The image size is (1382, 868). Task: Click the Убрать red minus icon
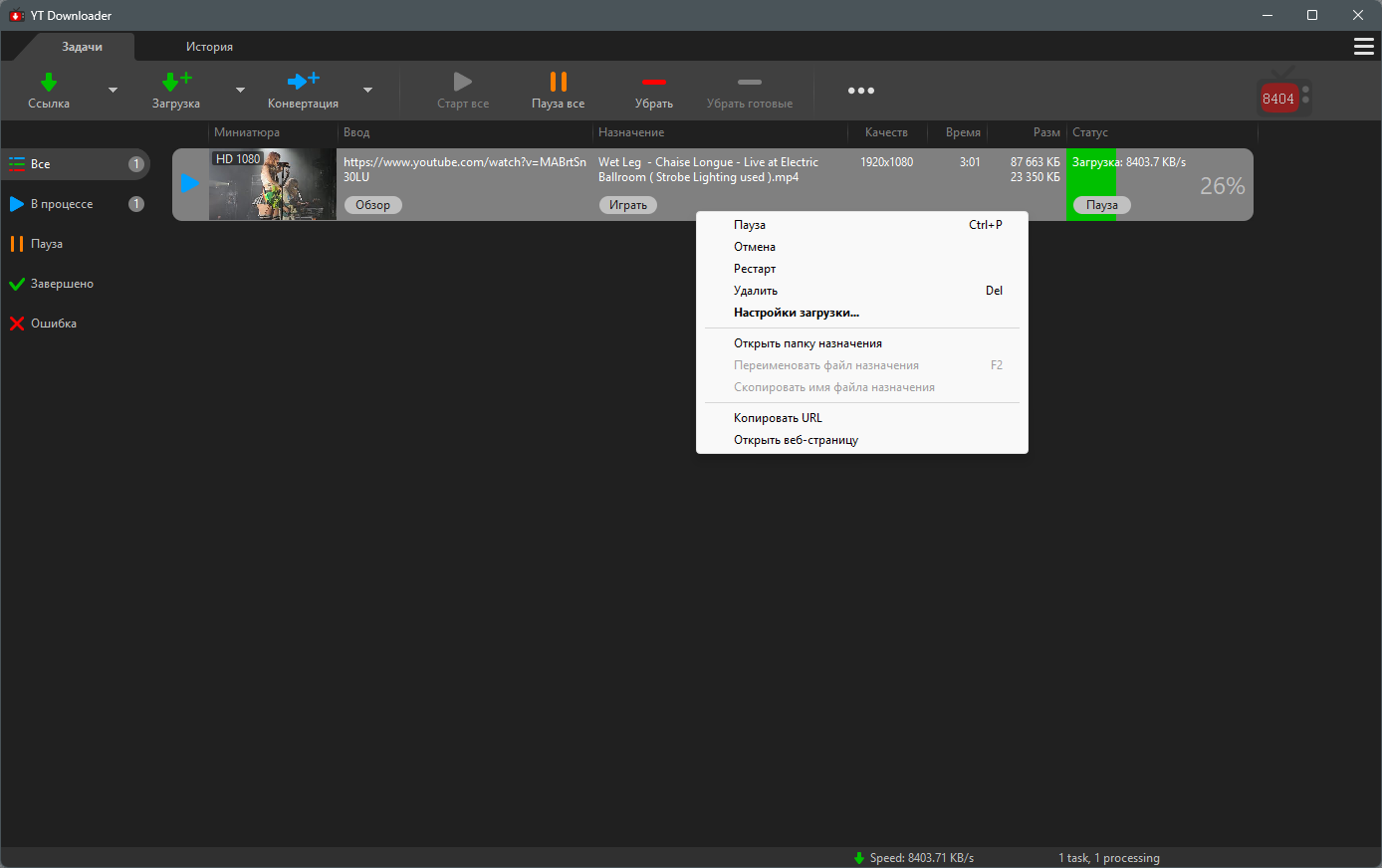[653, 82]
